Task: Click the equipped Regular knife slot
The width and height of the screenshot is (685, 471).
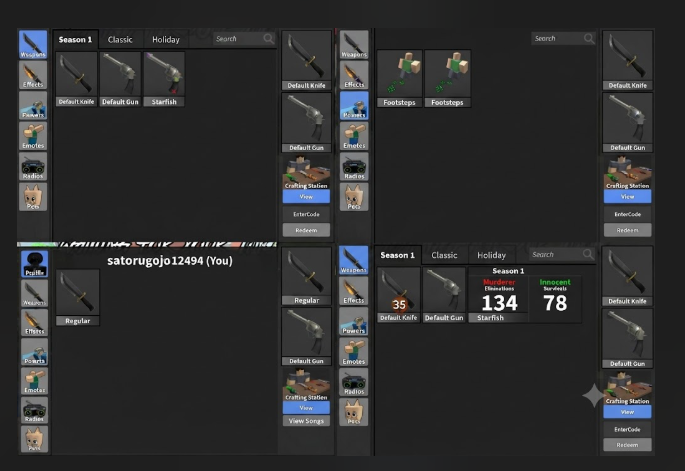Action: (306, 276)
